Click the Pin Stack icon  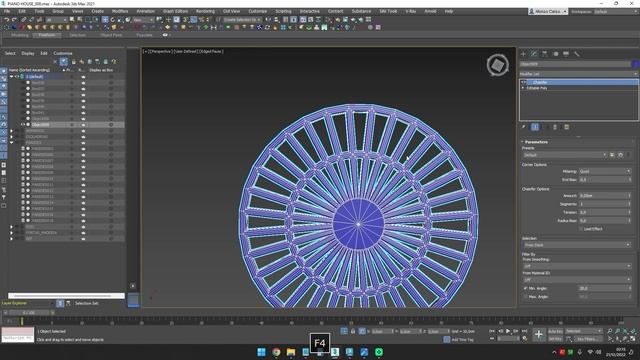pos(524,127)
